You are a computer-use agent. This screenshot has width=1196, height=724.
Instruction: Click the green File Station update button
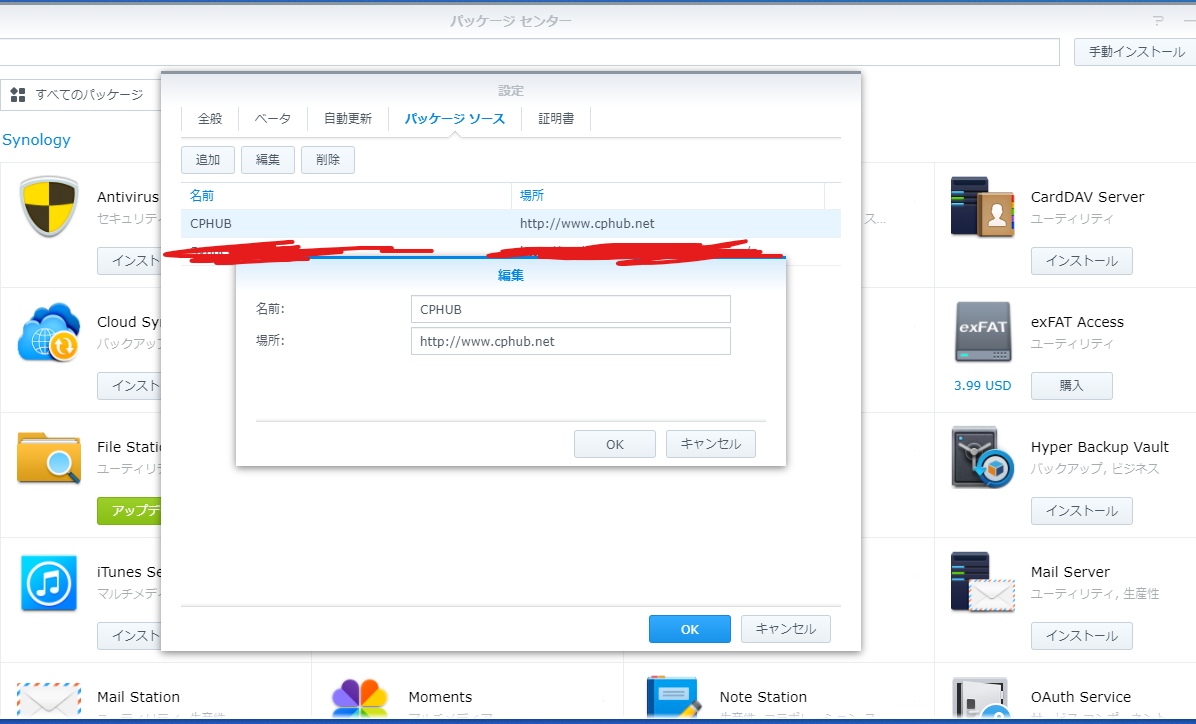pos(130,511)
